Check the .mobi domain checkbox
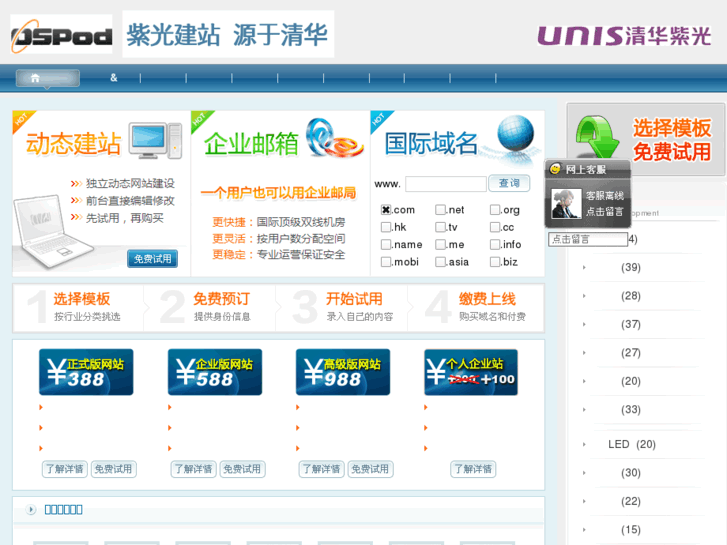 386,262
